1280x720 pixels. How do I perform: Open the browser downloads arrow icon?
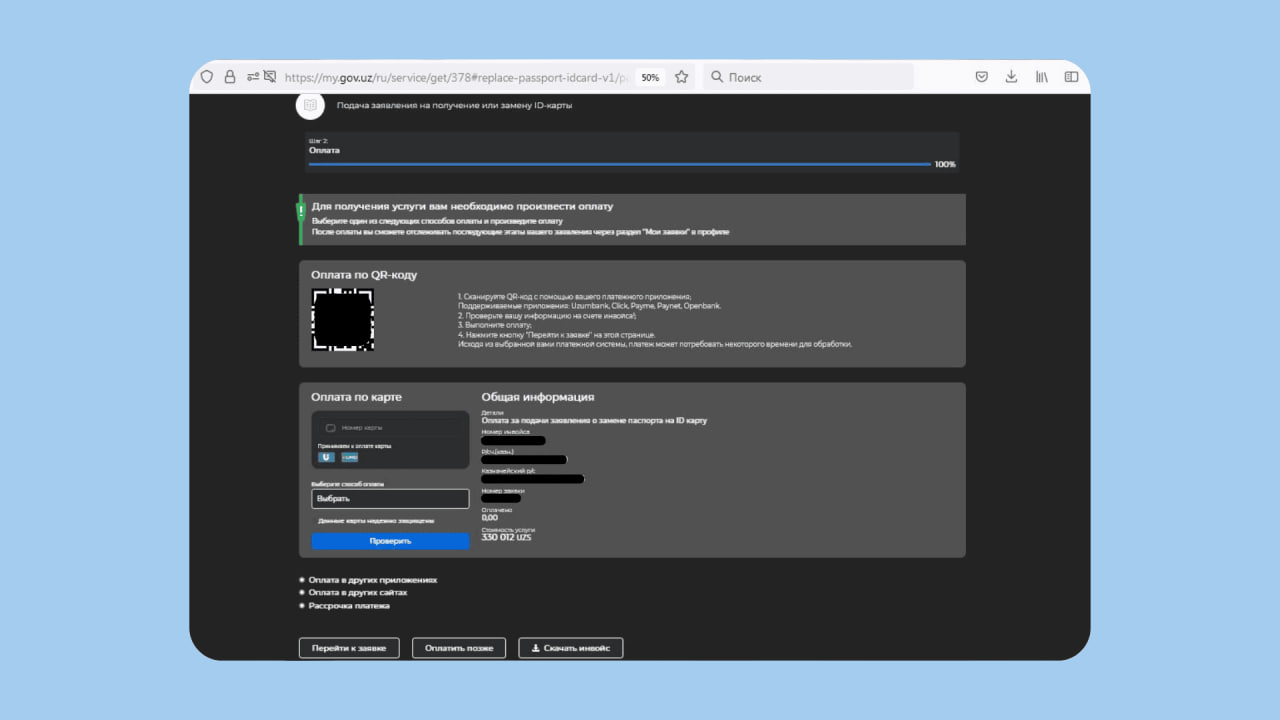point(1011,77)
